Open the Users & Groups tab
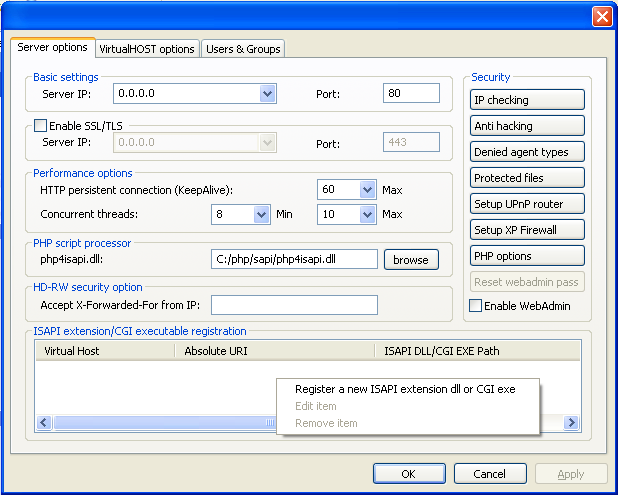 coord(243,49)
